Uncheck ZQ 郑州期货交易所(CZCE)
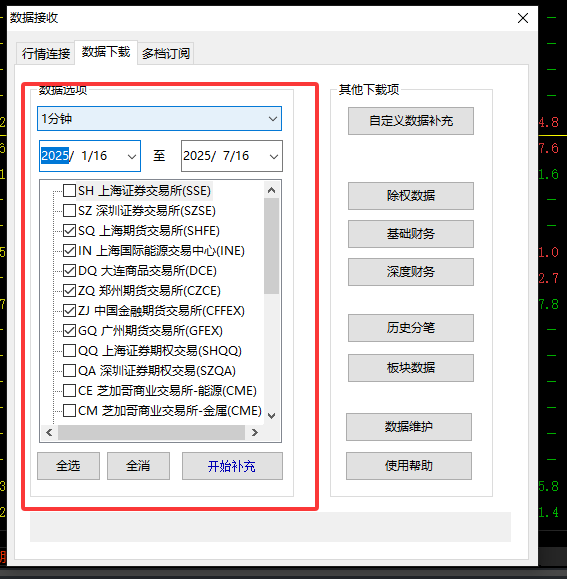This screenshot has height=579, width=567. point(69,291)
